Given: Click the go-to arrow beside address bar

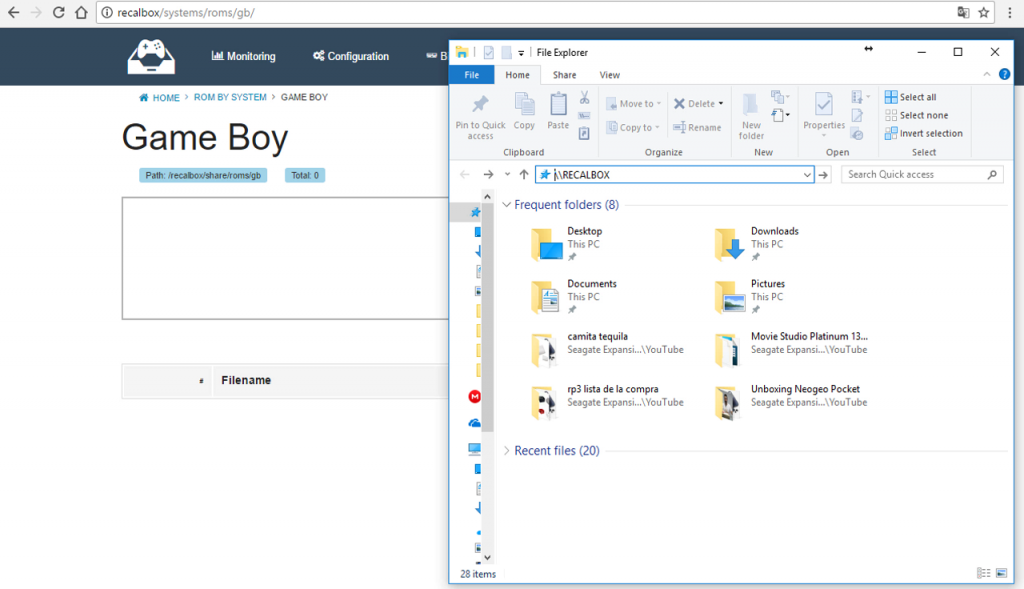Looking at the screenshot, I should (x=823, y=175).
